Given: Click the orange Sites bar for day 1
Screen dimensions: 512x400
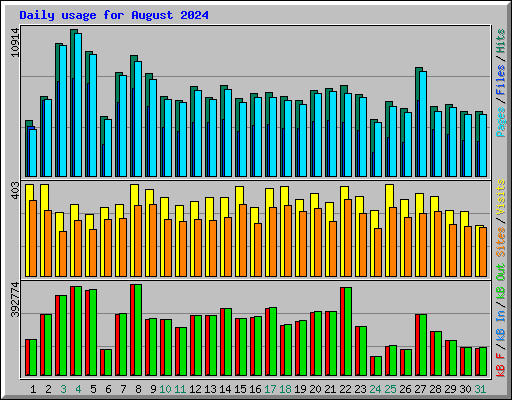Looking at the screenshot, I should 33,238.
